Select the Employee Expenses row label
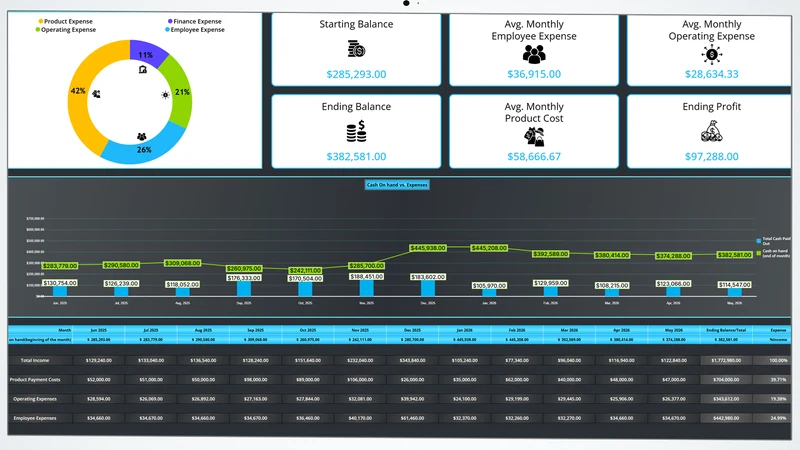Viewport: 800px width, 450px height. pos(35,418)
